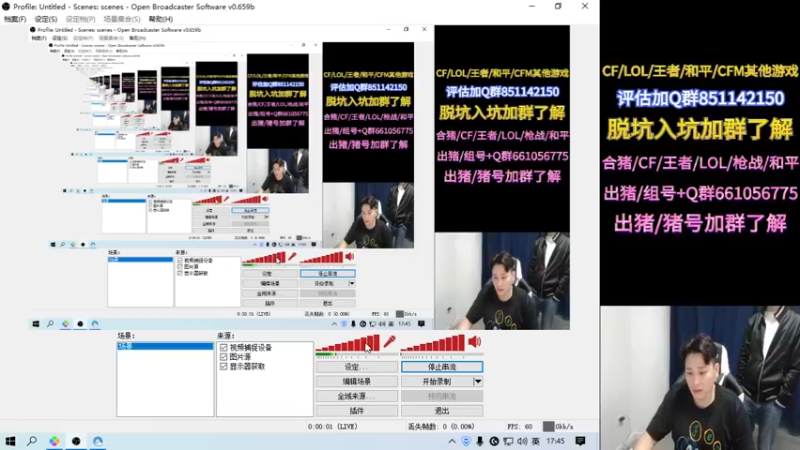This screenshot has height=450, width=800.
Task: Click the 来源: list label
Action: [x=226, y=336]
